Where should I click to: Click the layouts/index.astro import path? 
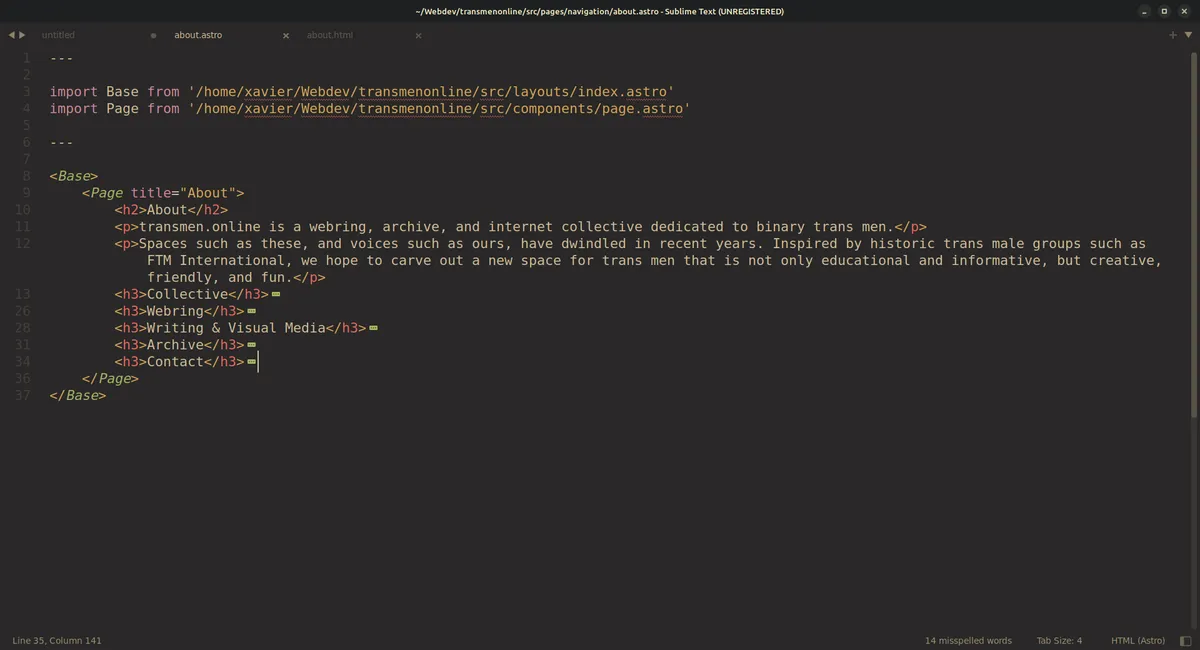(431, 92)
